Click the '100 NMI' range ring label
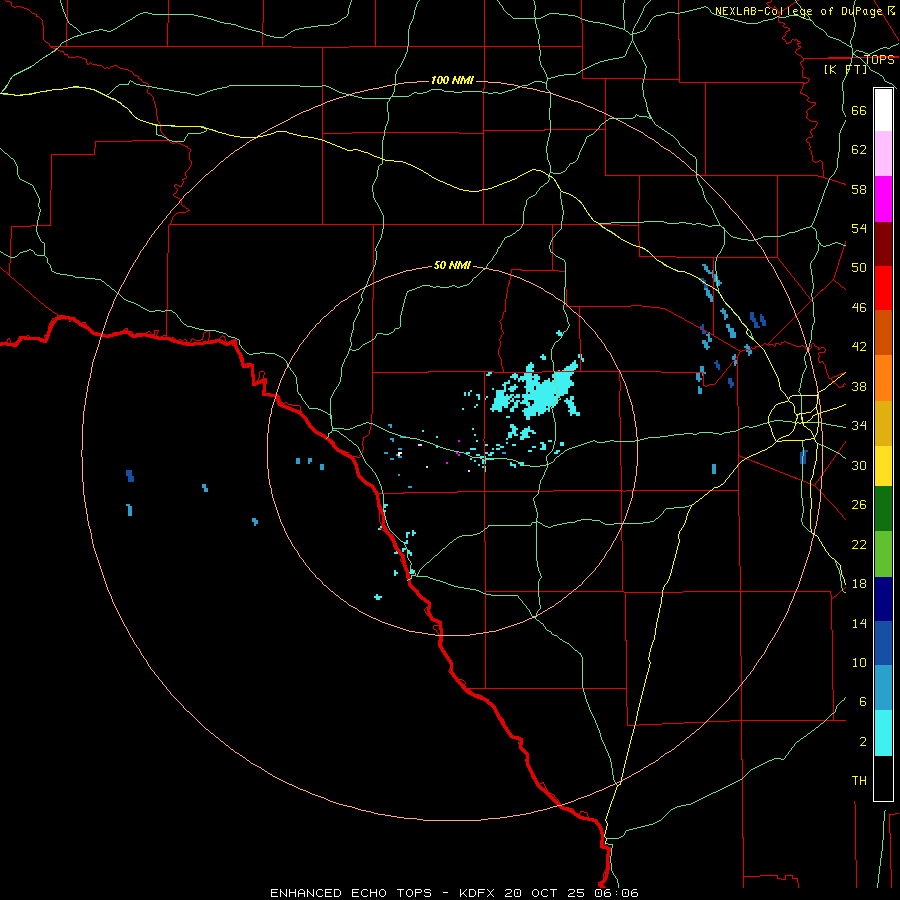Image resolution: width=900 pixels, height=900 pixels. [452, 80]
